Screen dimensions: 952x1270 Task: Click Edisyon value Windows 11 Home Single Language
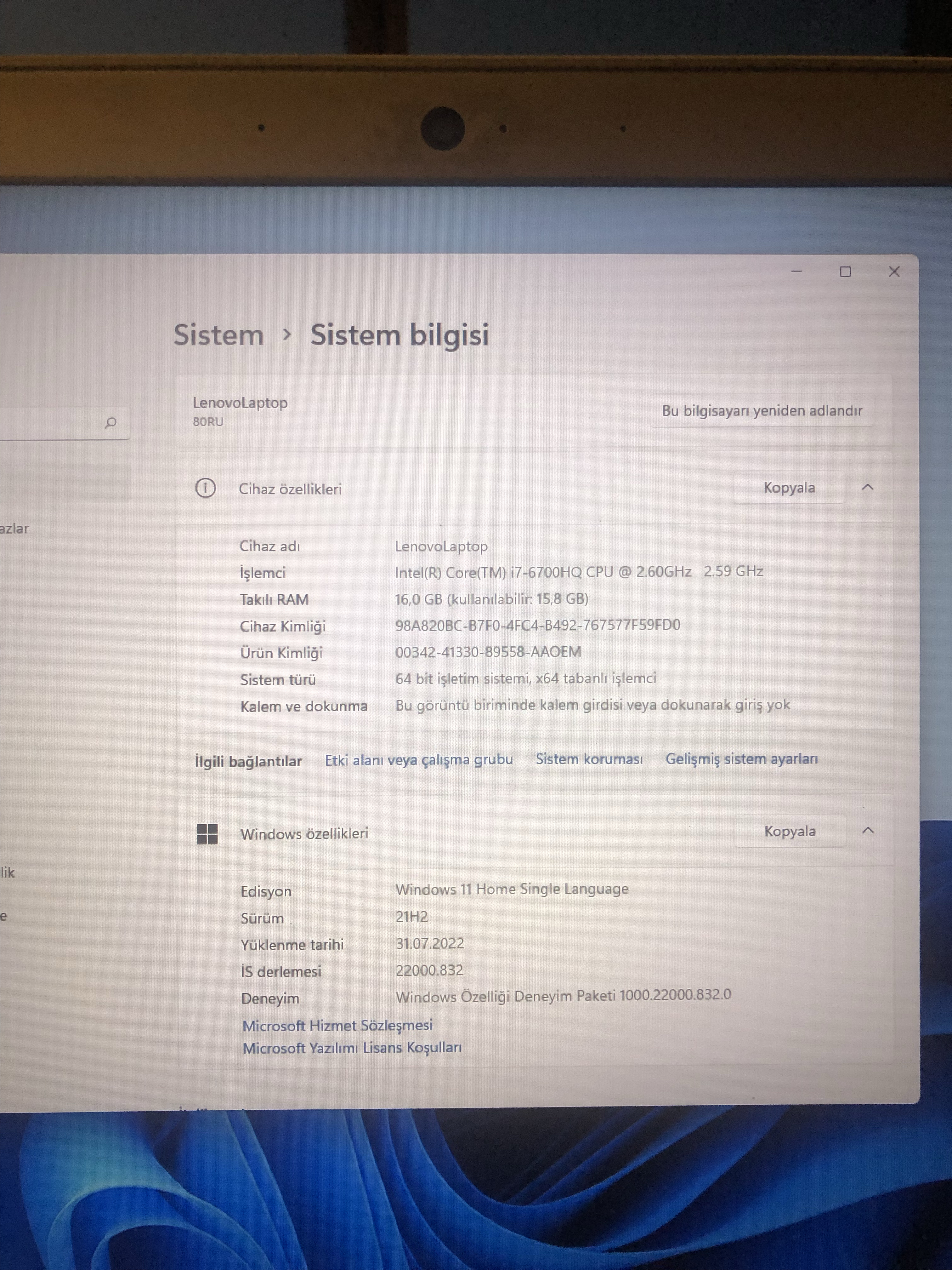point(512,889)
